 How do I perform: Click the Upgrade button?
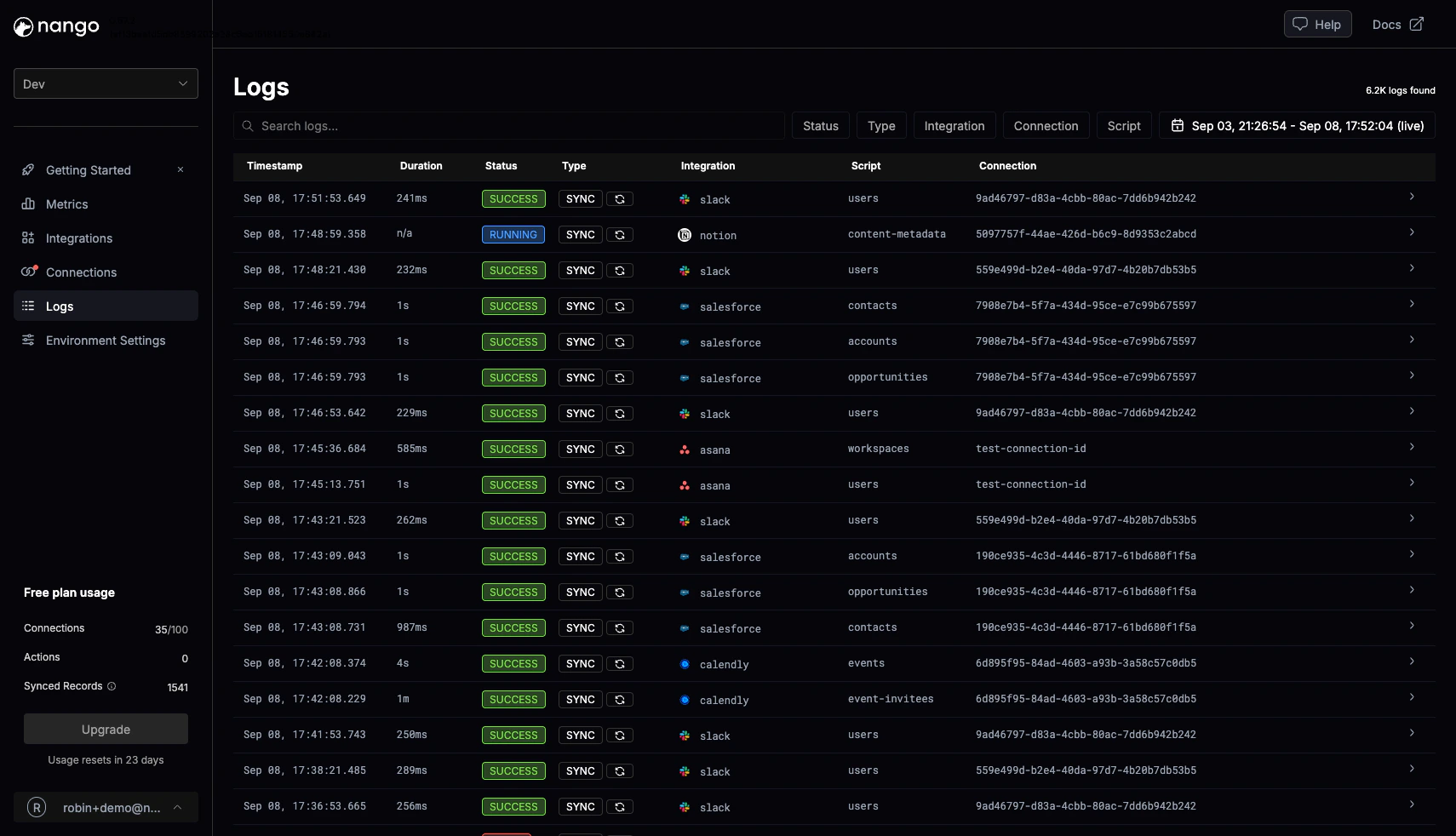[x=106, y=730]
